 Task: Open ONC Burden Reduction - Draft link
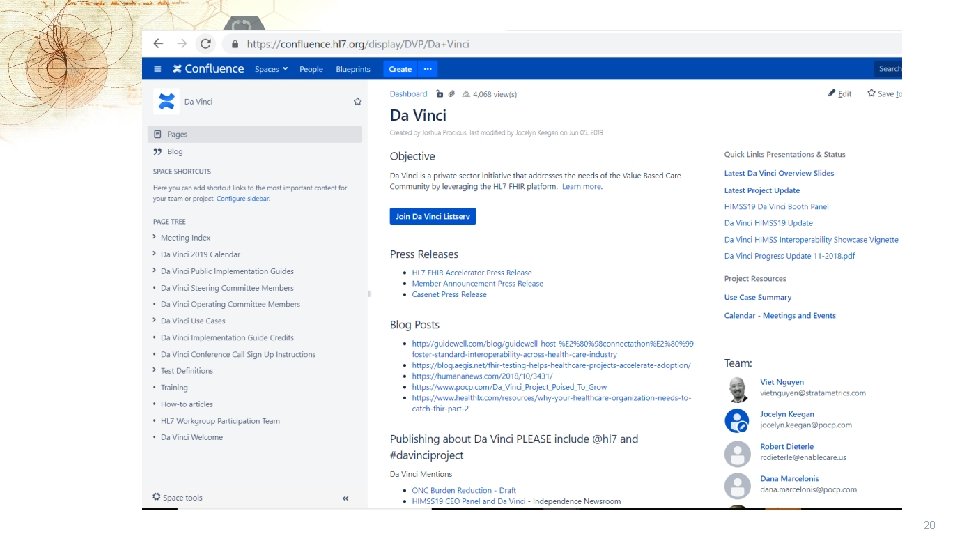tap(463, 490)
